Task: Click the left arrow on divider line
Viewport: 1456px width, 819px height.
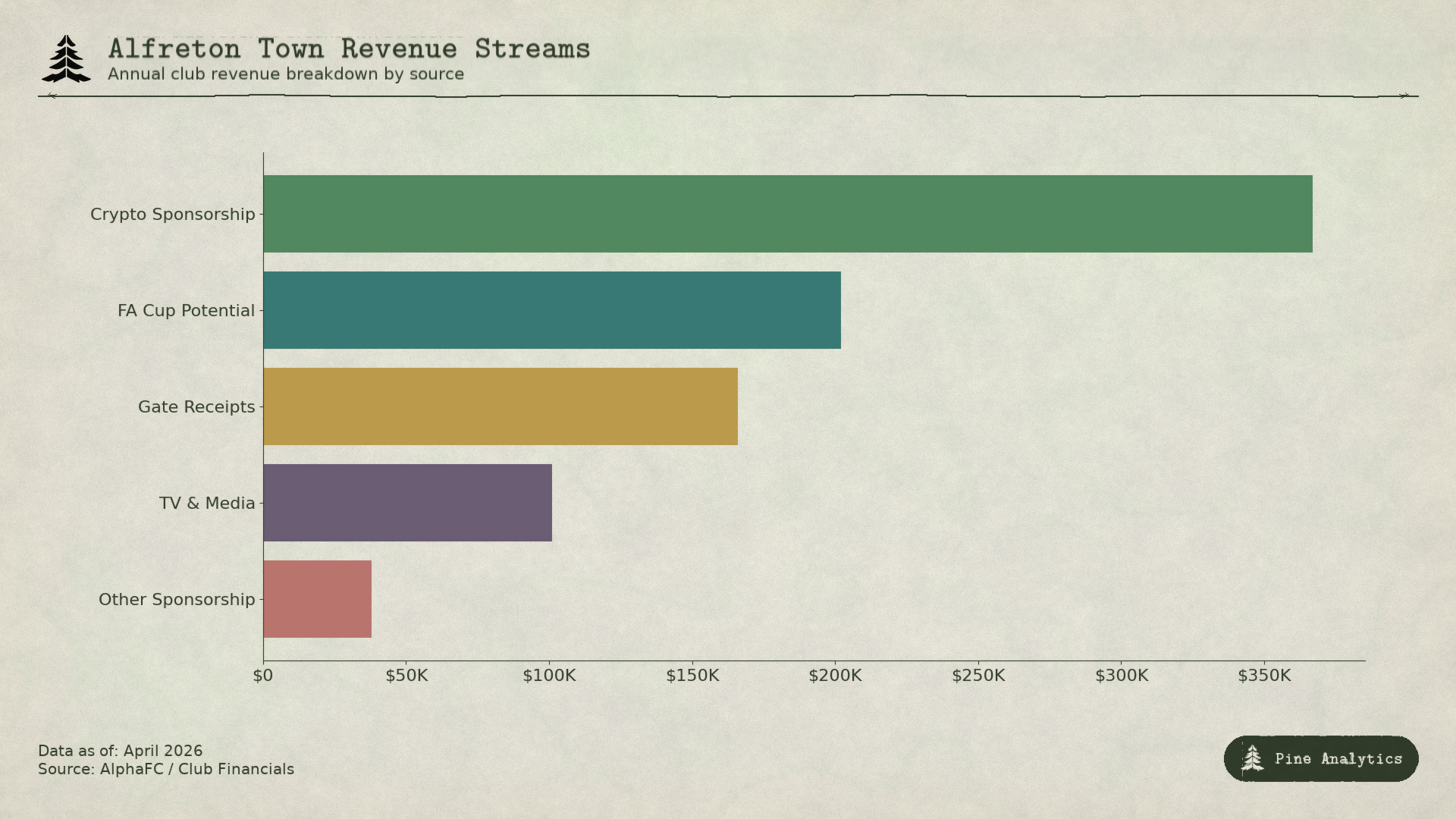Action: 52,96
